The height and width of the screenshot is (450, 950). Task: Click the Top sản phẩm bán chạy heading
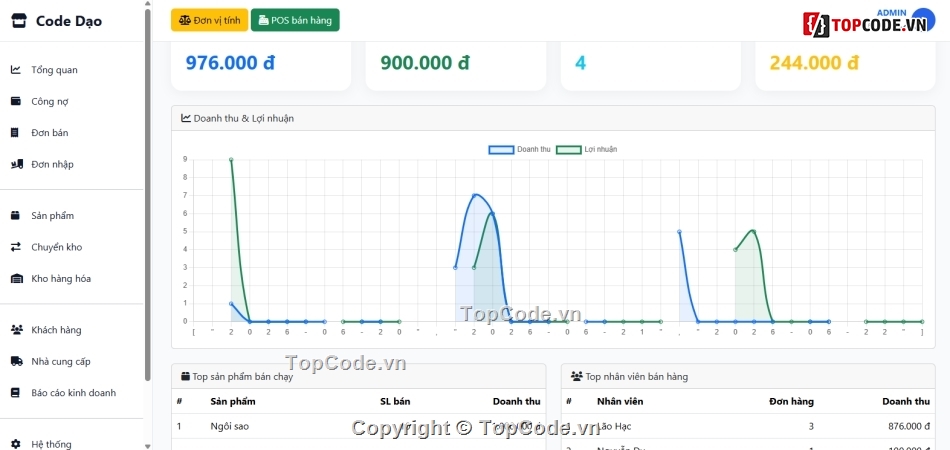click(242, 377)
